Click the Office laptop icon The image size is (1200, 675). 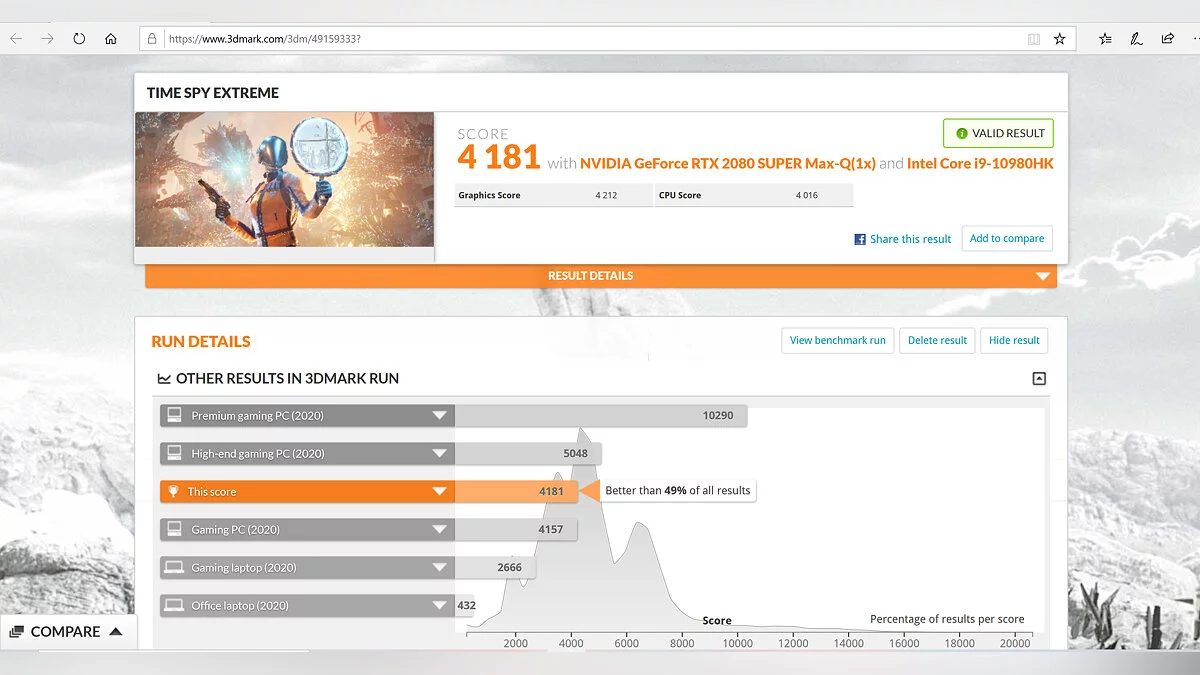tap(174, 605)
